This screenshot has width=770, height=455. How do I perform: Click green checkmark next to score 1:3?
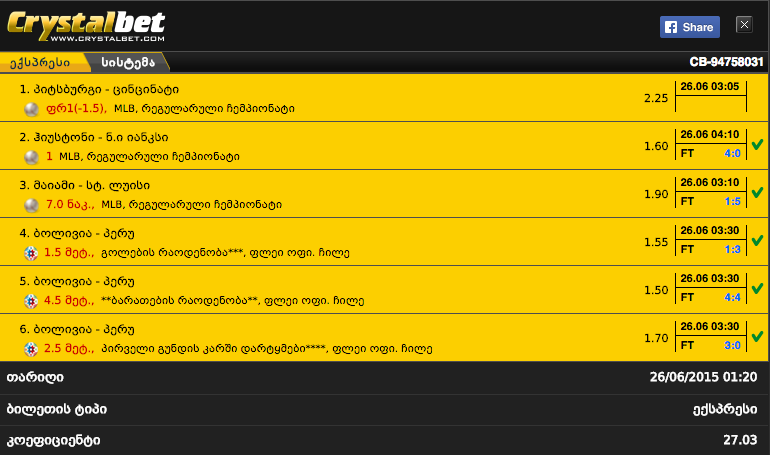click(757, 241)
